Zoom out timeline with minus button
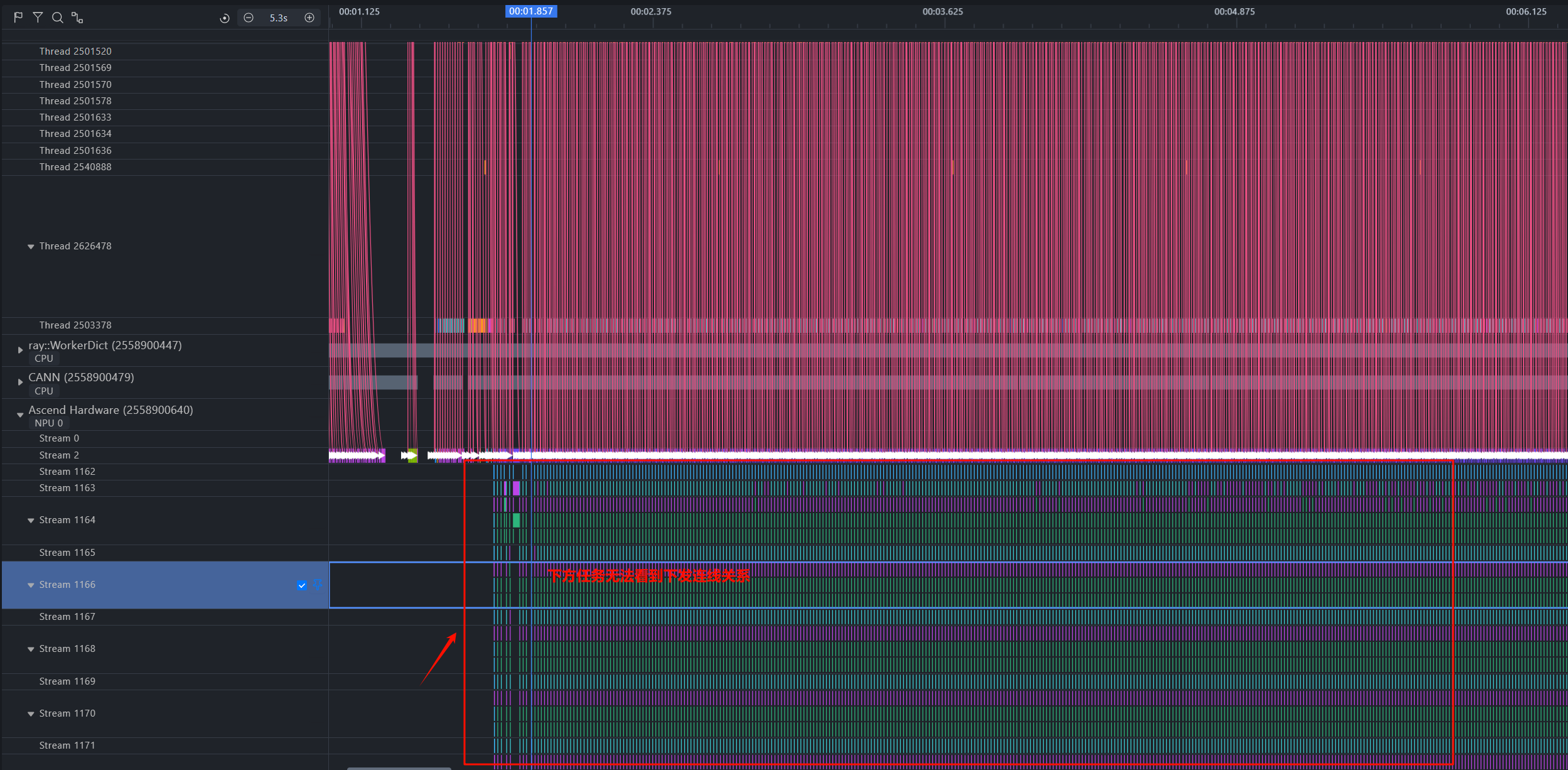The width and height of the screenshot is (1568, 770). (249, 18)
